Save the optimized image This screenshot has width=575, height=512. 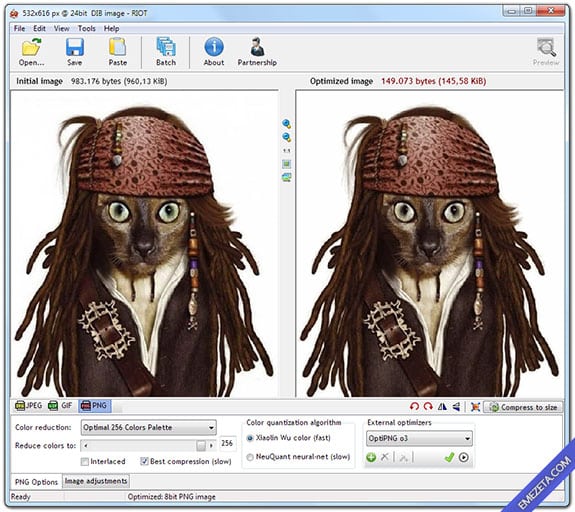click(75, 52)
